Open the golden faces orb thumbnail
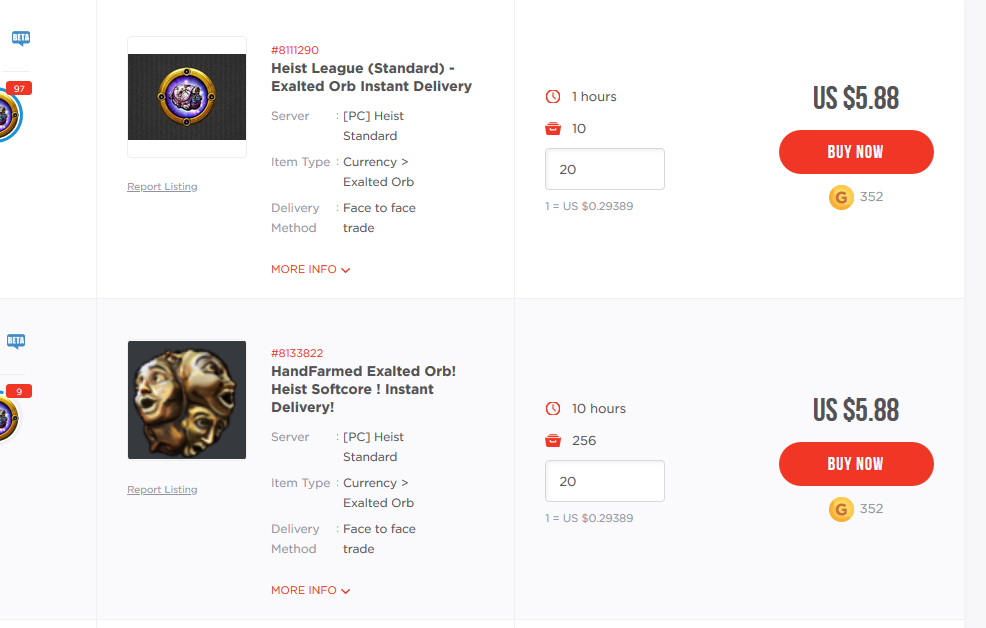The image size is (986, 628). [x=187, y=400]
